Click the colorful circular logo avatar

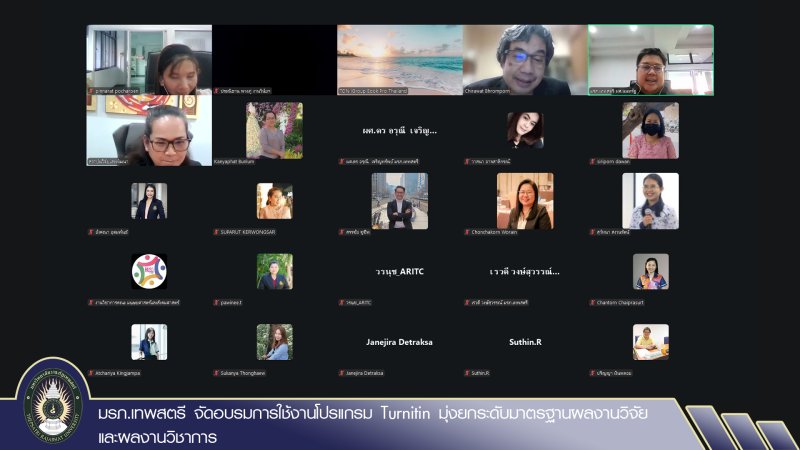[149, 271]
